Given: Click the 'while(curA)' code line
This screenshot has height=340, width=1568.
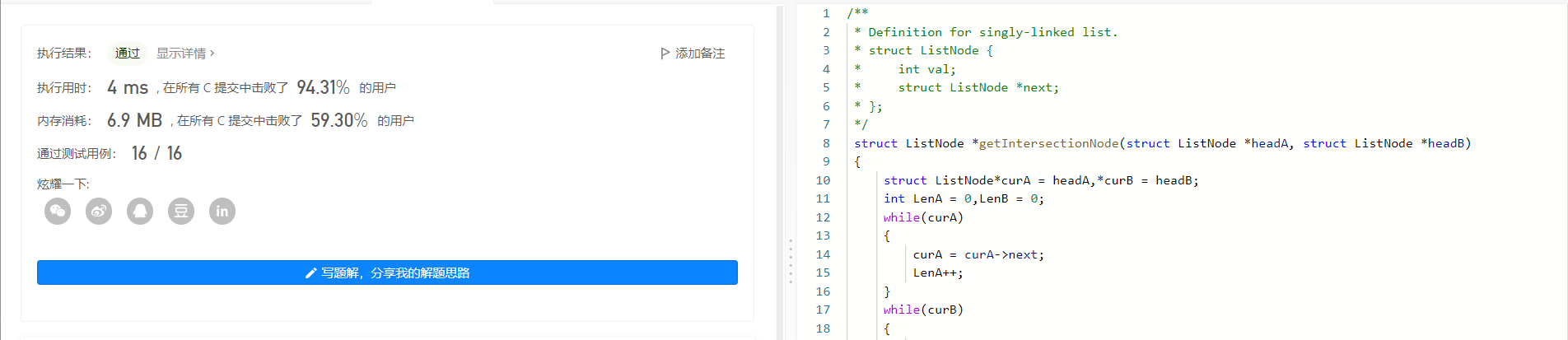Looking at the screenshot, I should (x=923, y=217).
